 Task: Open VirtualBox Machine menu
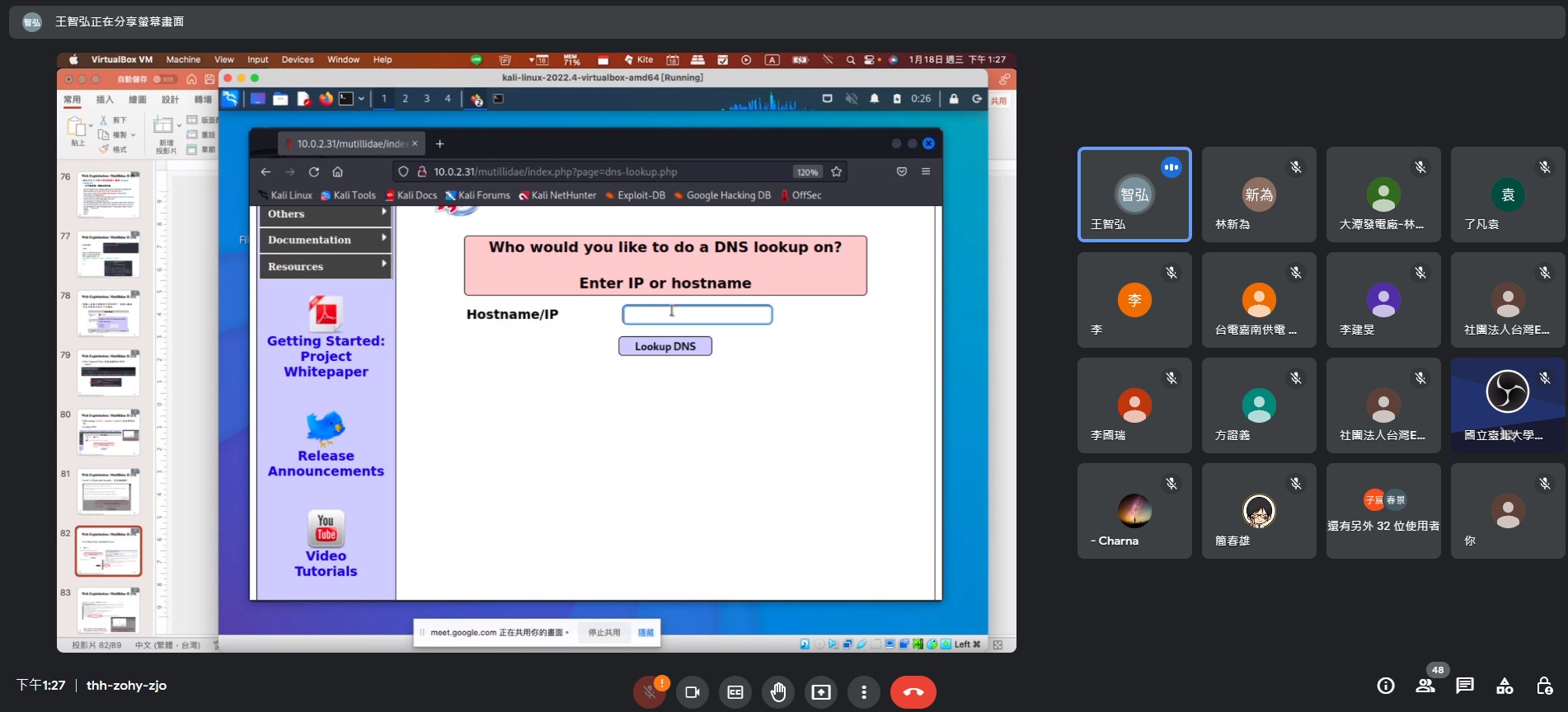point(183,59)
